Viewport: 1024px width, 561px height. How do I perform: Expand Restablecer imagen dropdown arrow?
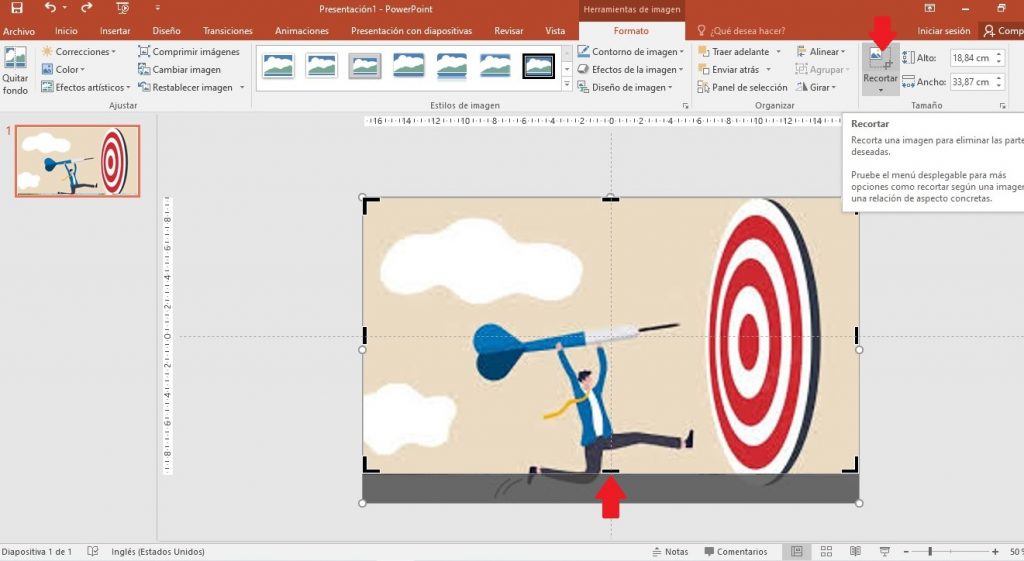pos(242,87)
